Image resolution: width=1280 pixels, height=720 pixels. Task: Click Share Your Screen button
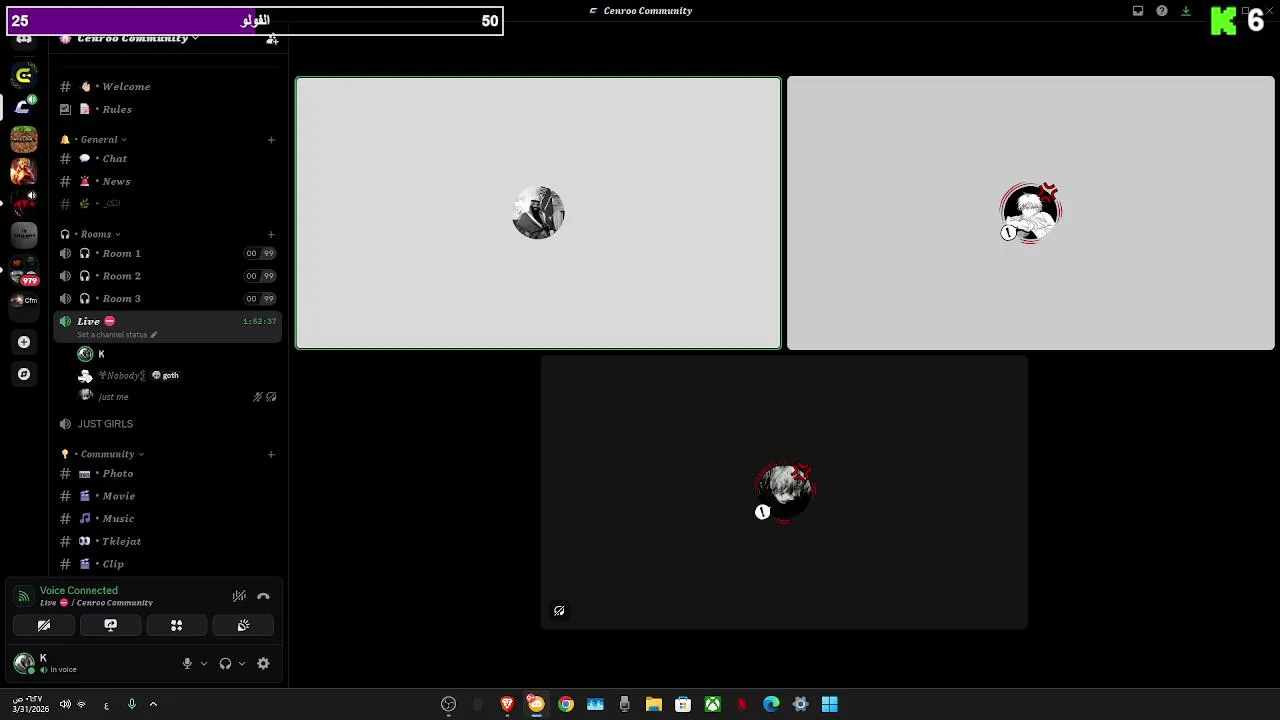(x=110, y=625)
